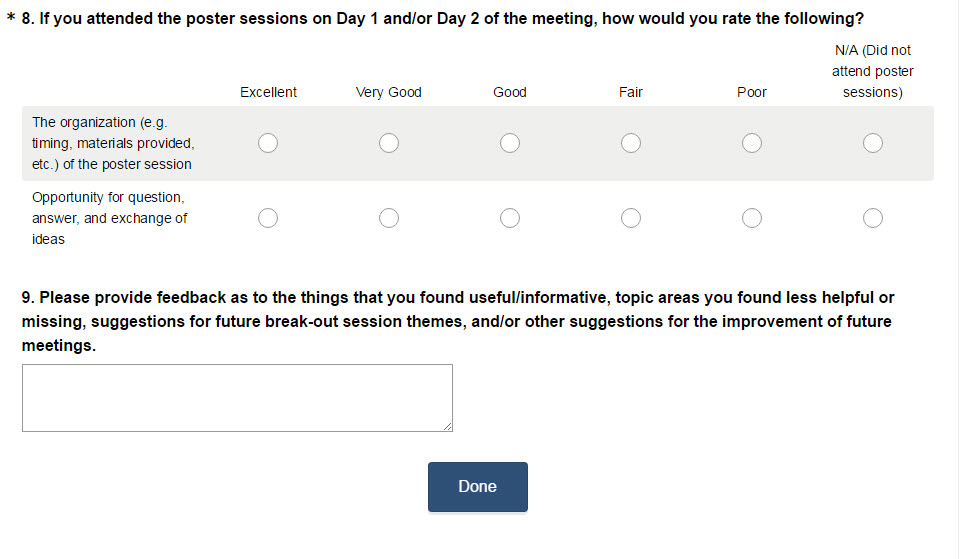Viewport: 959px width, 559px height.
Task: Rate question opportunity as Good
Action: pyautogui.click(x=510, y=218)
